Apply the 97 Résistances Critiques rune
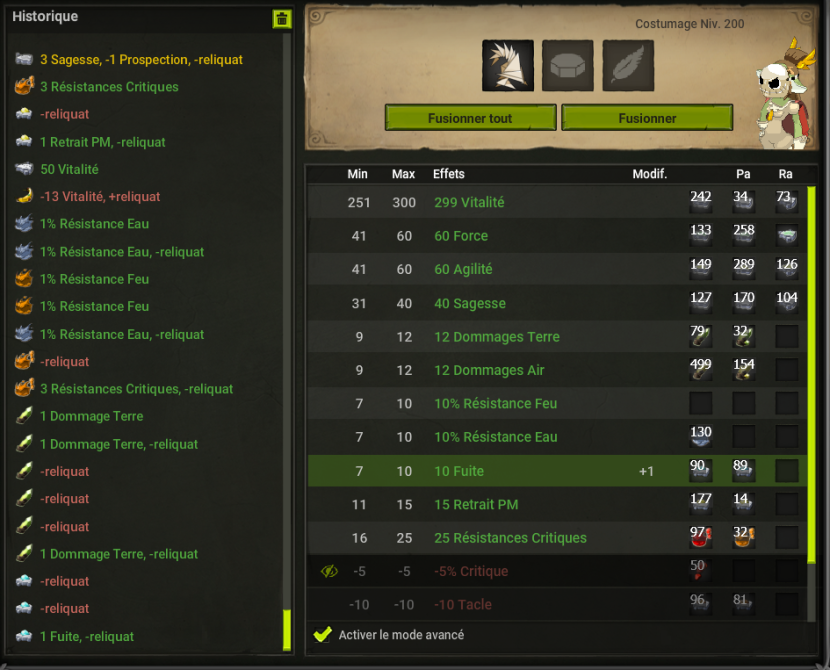 coord(700,537)
